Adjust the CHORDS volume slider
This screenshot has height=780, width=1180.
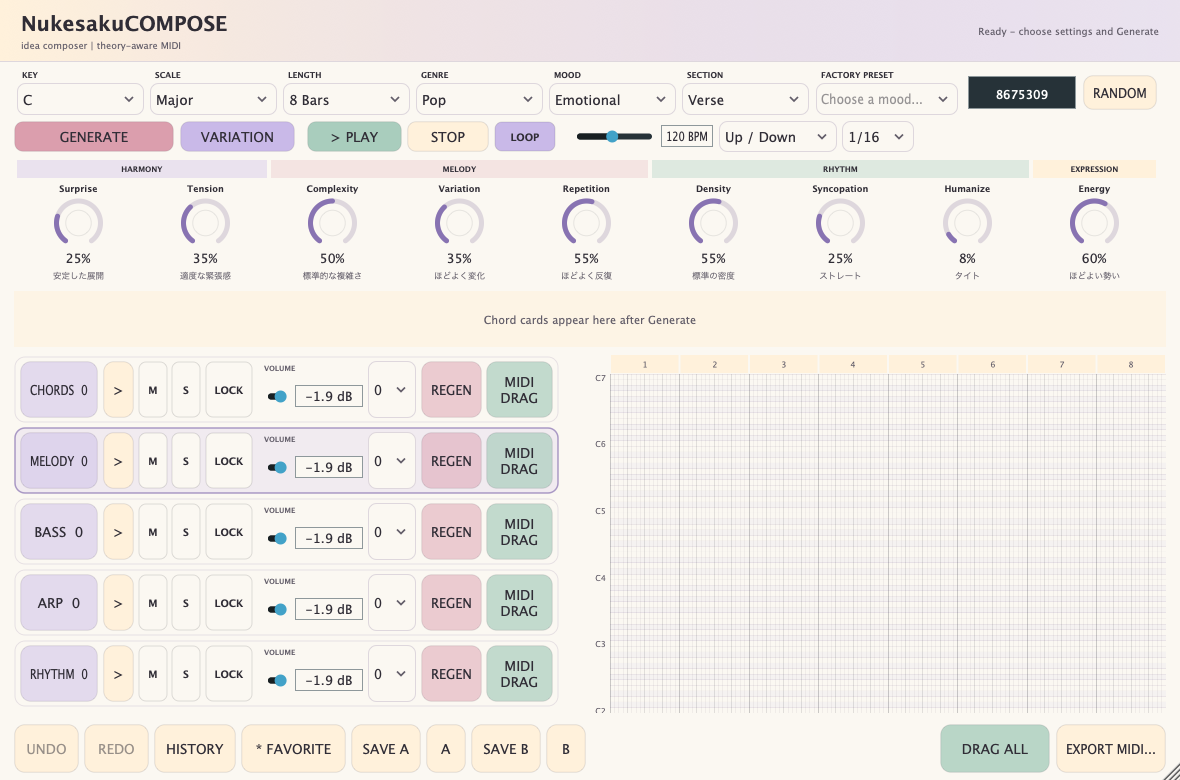277,396
